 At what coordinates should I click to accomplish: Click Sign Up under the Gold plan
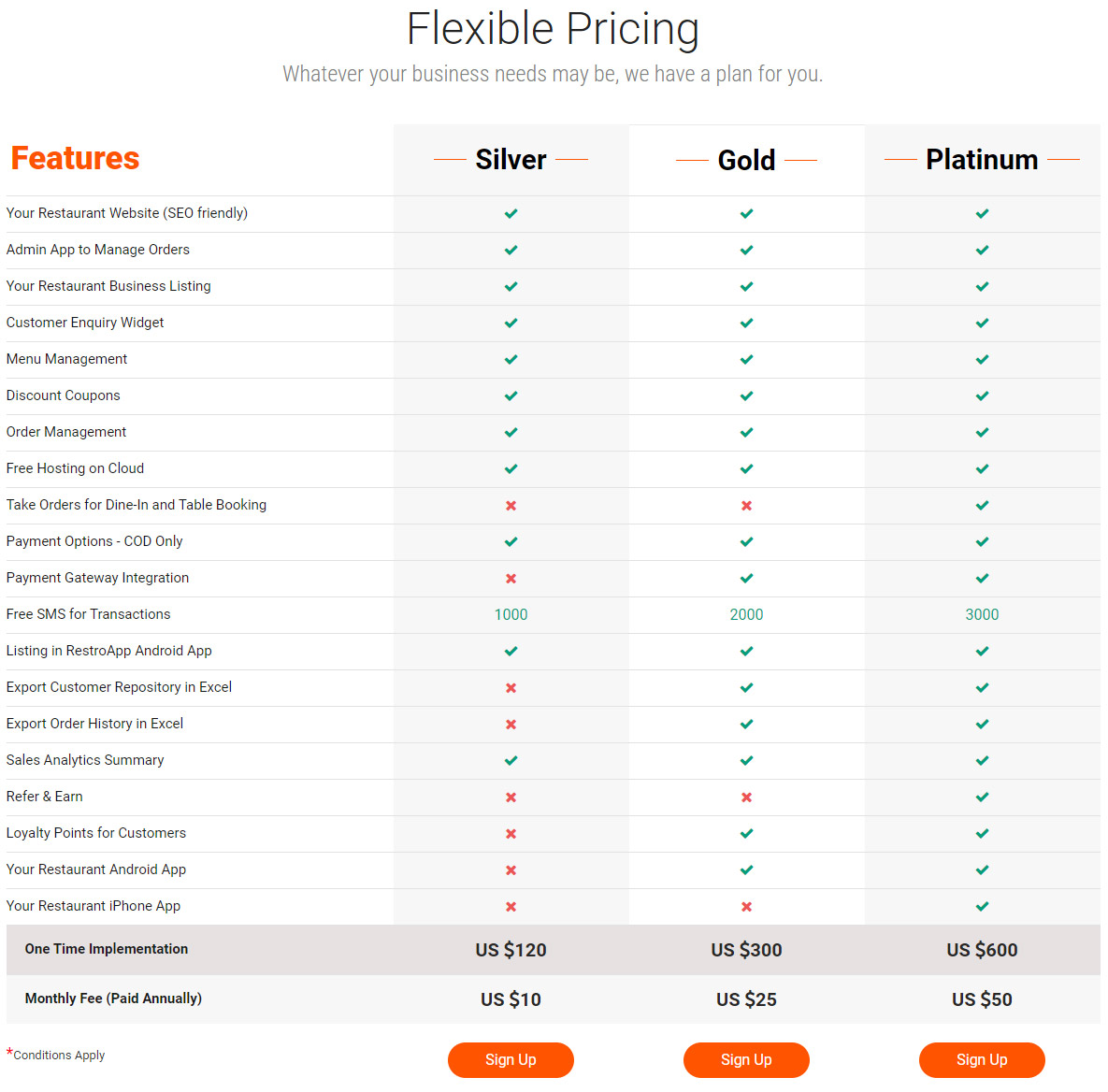(x=746, y=1059)
